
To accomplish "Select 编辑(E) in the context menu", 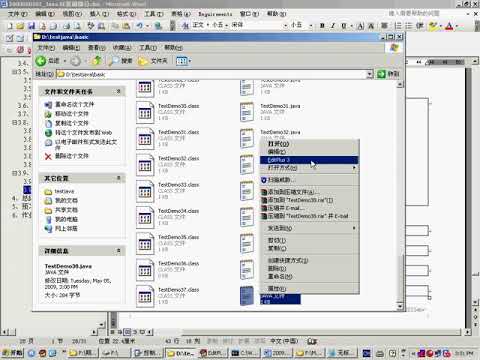I will 309,152.
